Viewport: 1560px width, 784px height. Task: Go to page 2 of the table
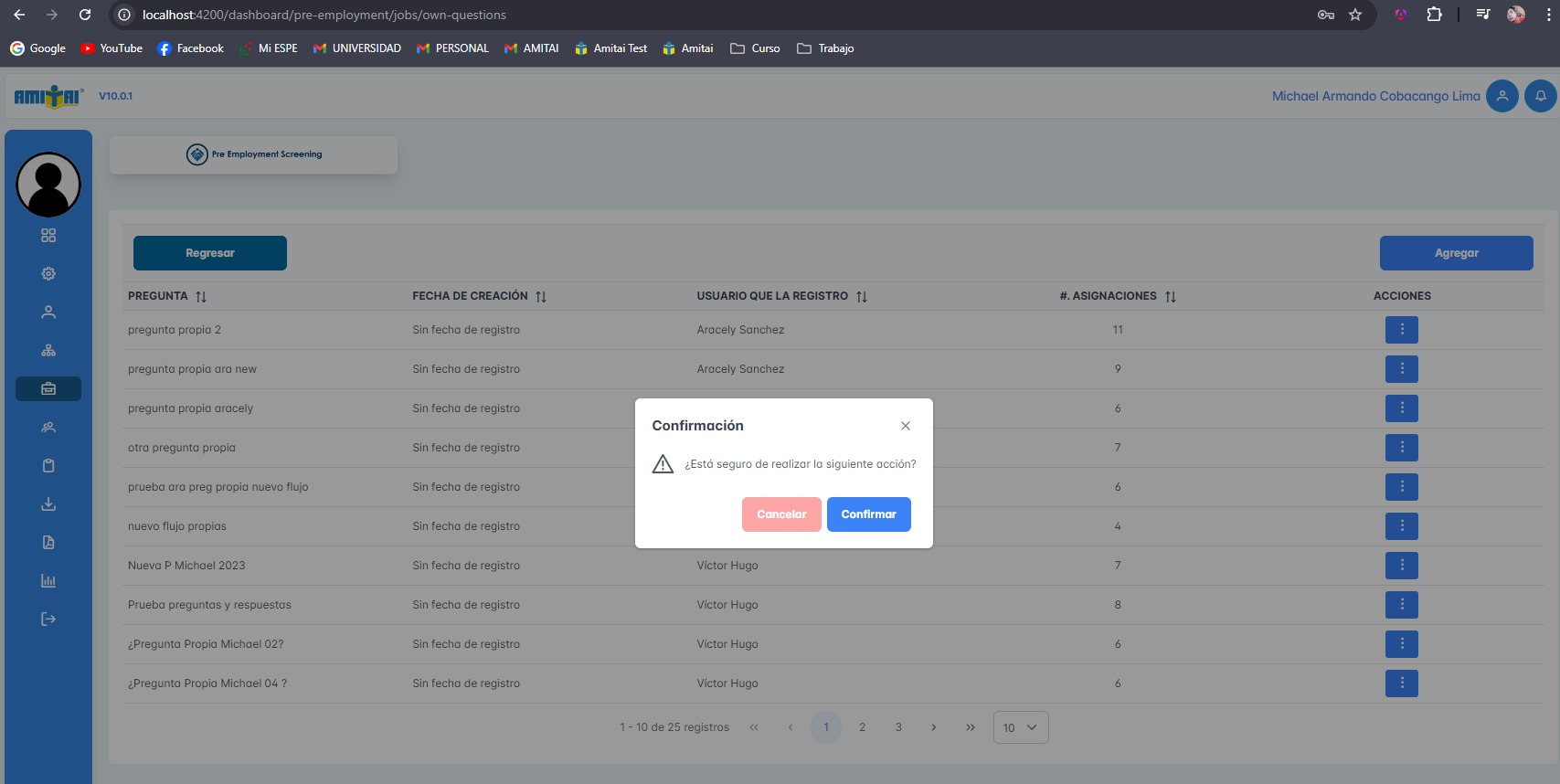pos(862,727)
